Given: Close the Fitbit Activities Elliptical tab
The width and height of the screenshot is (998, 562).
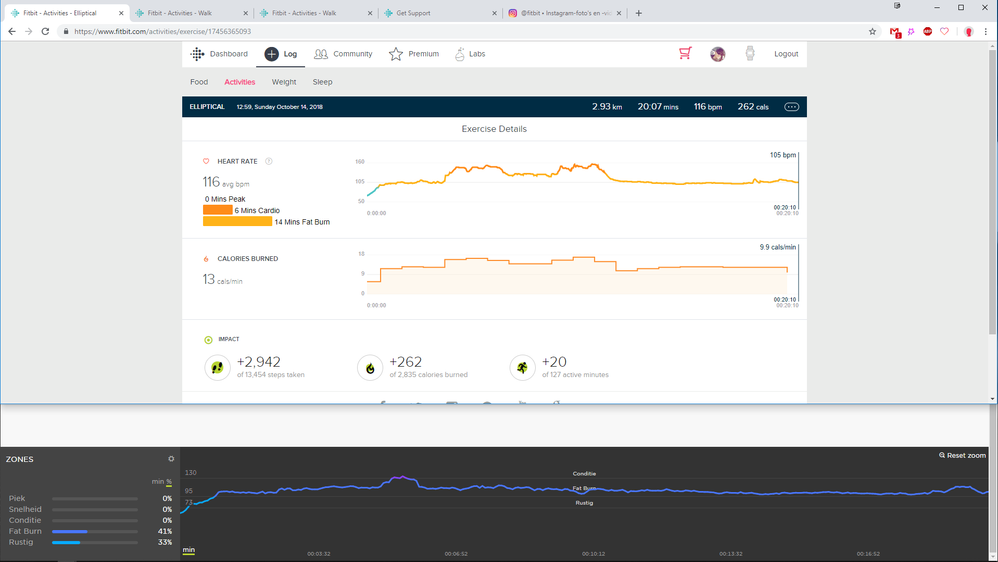Looking at the screenshot, I should (x=121, y=13).
